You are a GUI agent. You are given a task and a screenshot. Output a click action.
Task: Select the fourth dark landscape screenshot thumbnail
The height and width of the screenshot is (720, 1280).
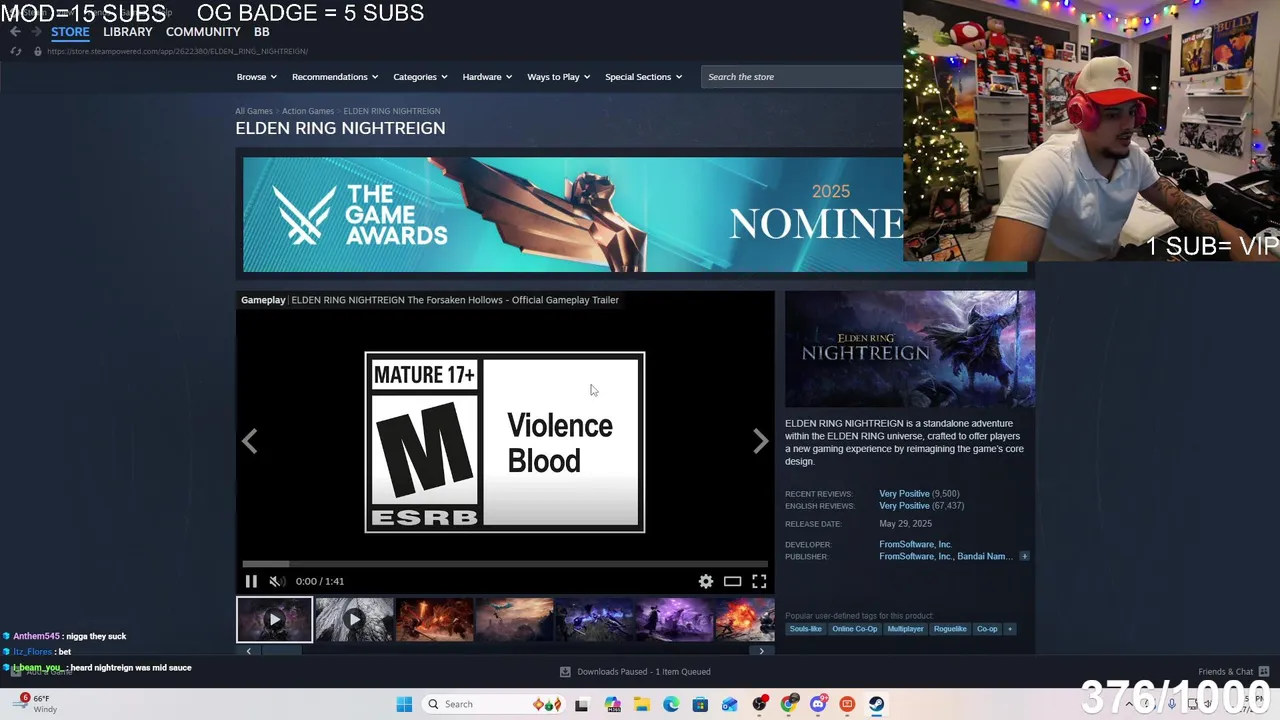(514, 619)
